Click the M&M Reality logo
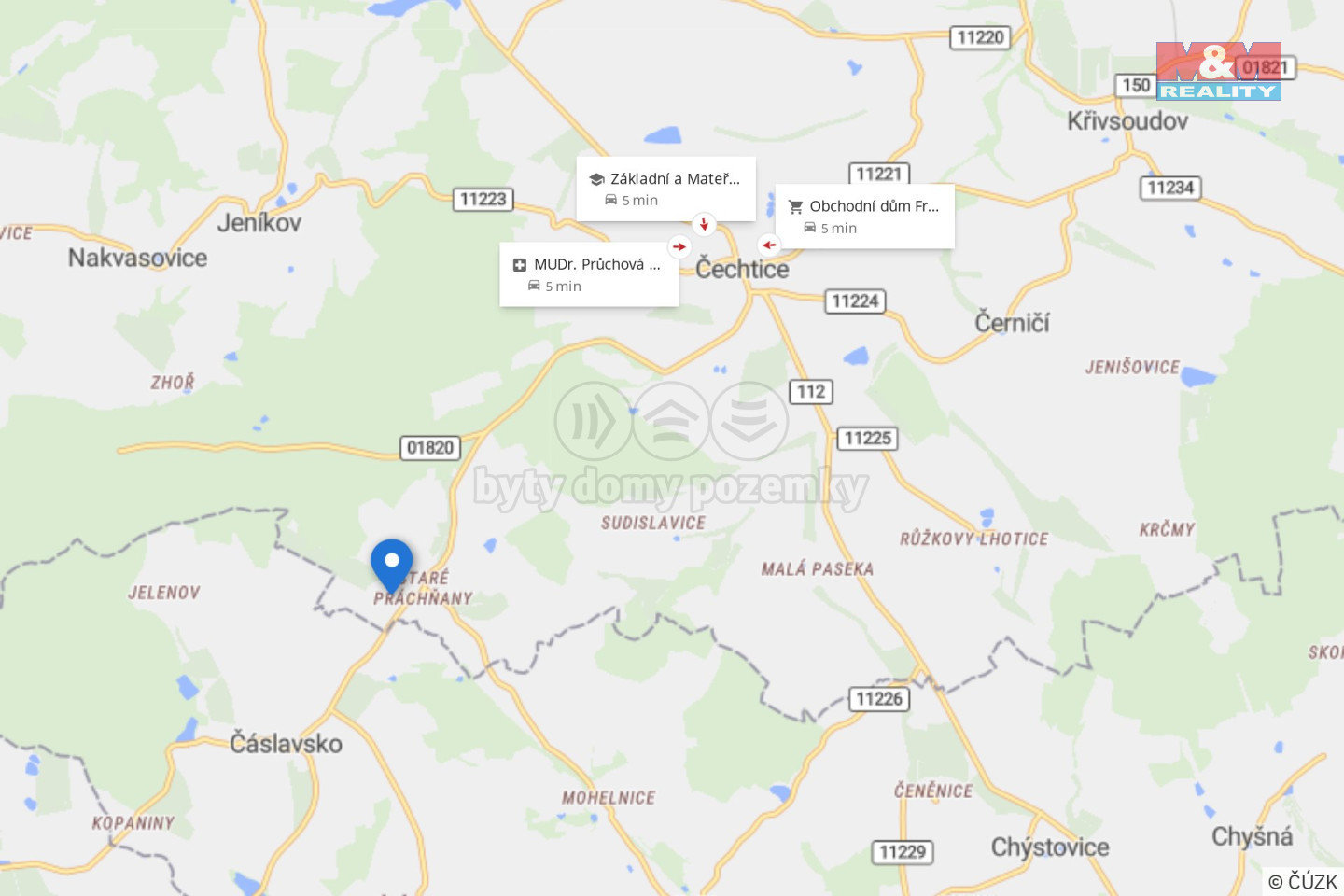The height and width of the screenshot is (896, 1344). (1218, 71)
